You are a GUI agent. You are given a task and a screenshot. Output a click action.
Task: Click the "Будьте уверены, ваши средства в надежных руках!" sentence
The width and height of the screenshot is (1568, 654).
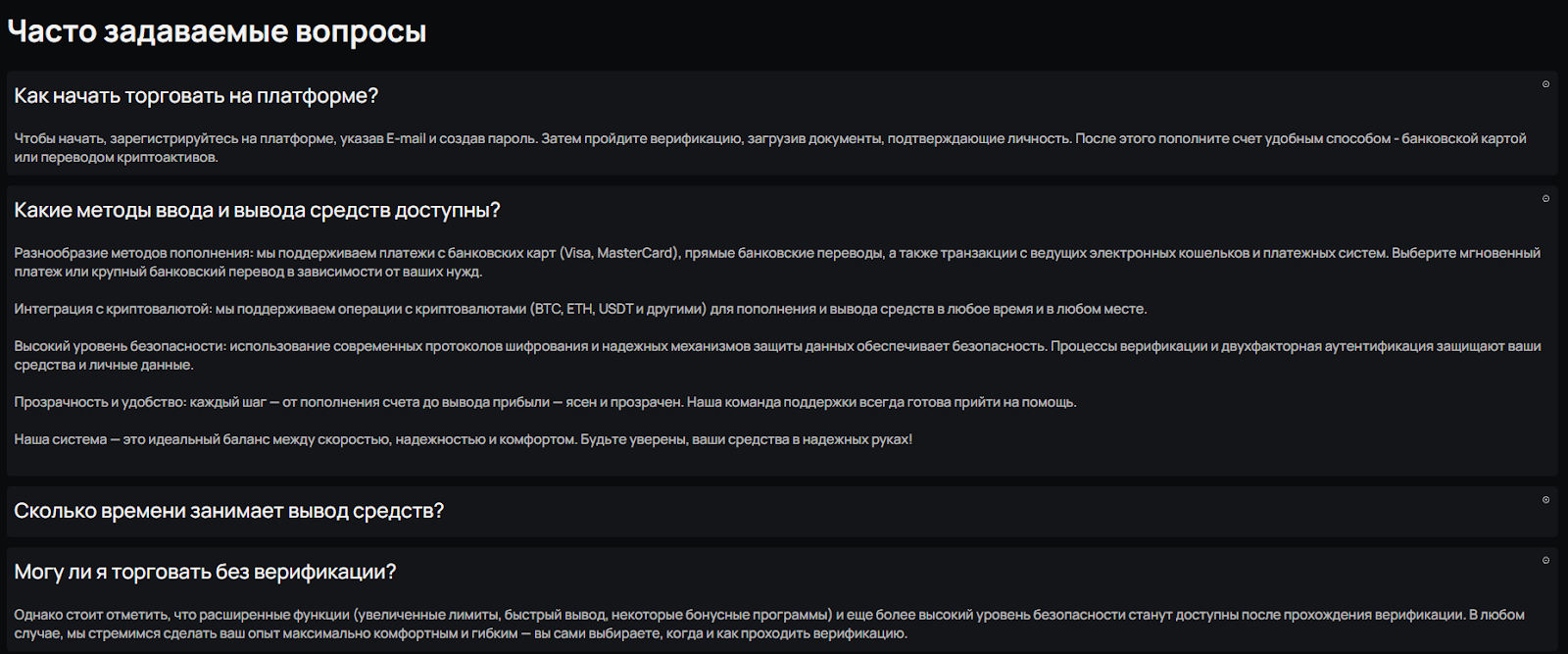click(x=746, y=439)
